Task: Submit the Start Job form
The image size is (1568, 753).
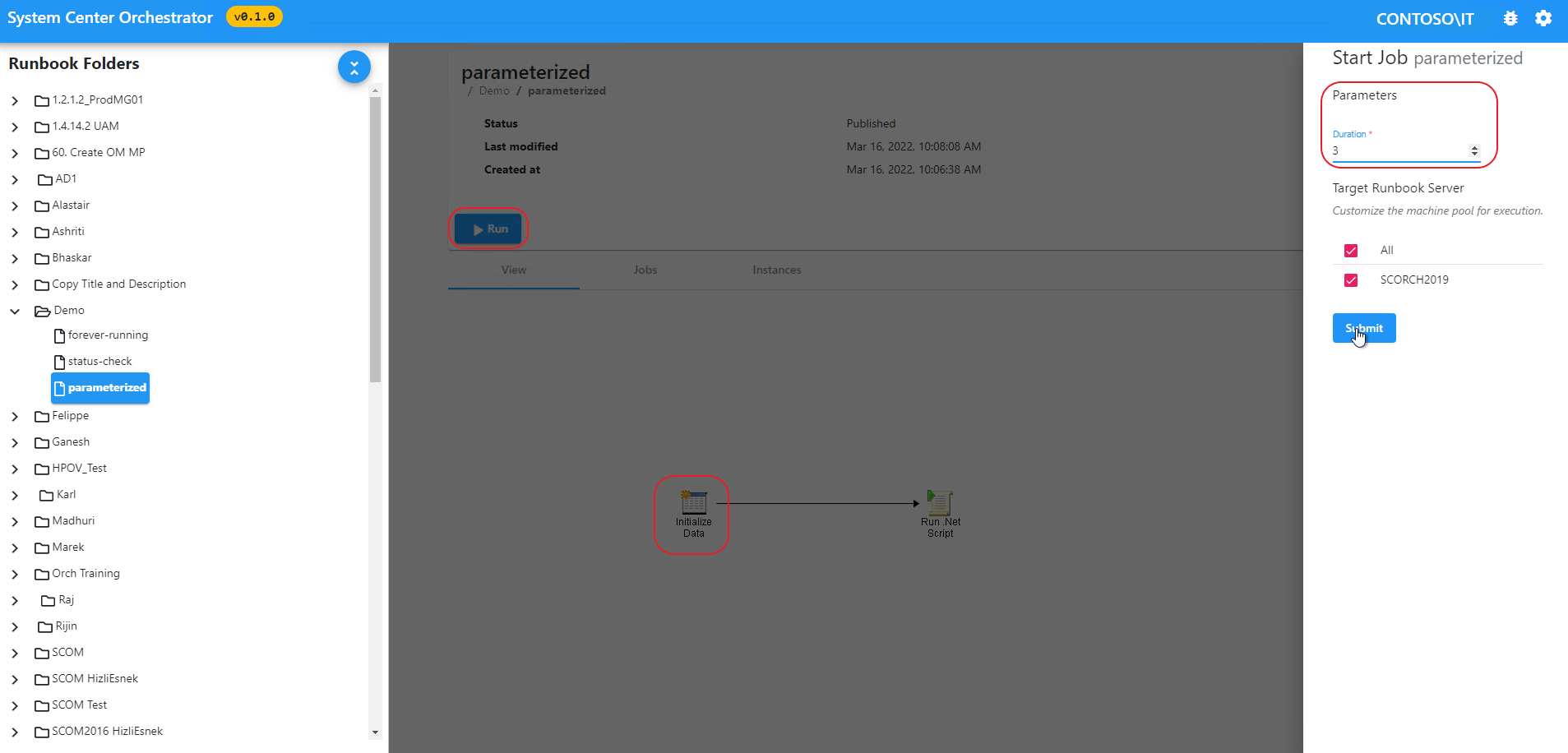Action: 1363,327
